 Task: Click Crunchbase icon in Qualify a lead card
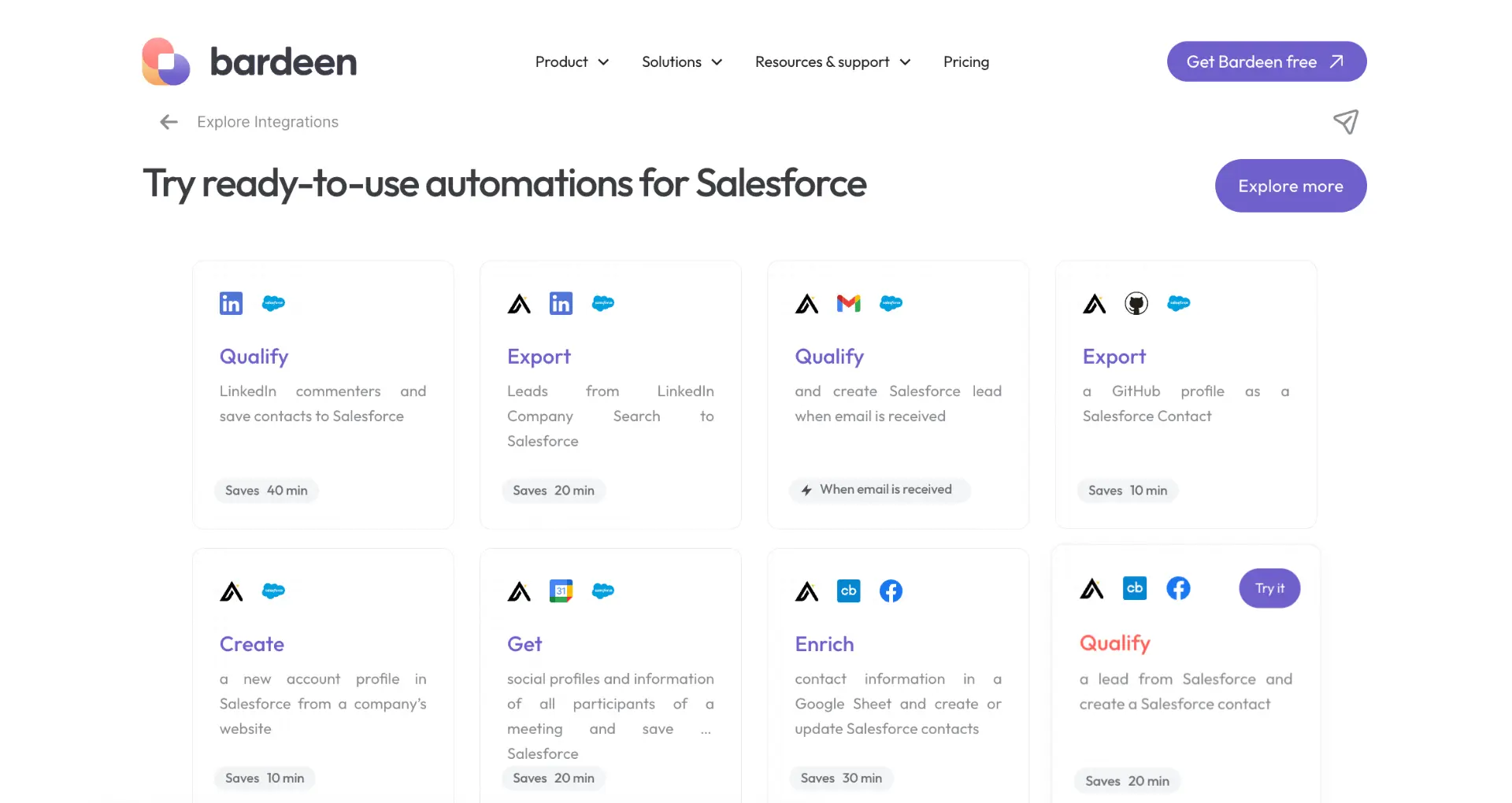point(1135,587)
